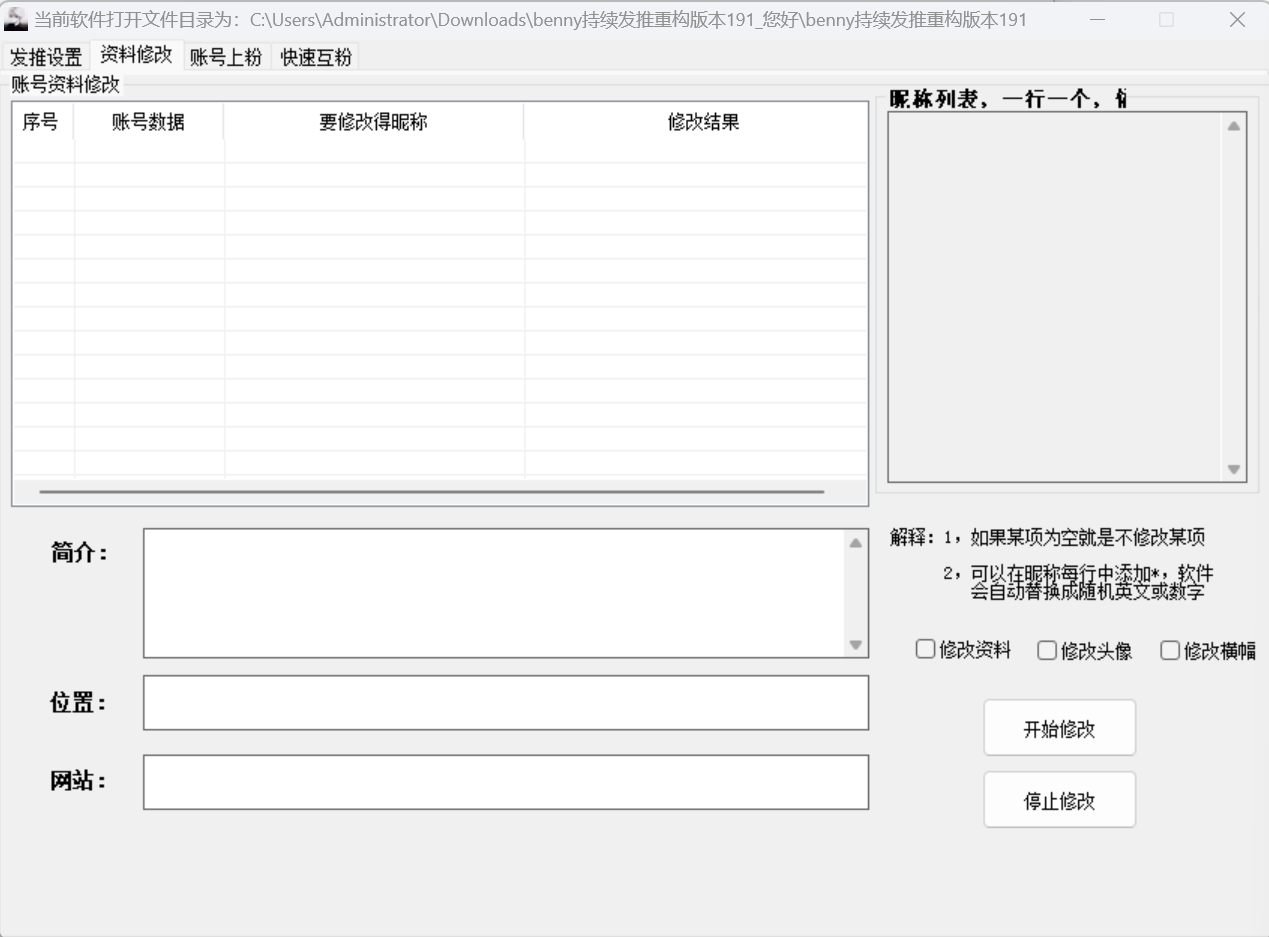The image size is (1269, 937).
Task: Select the 资料修改 tab
Action: pos(136,55)
